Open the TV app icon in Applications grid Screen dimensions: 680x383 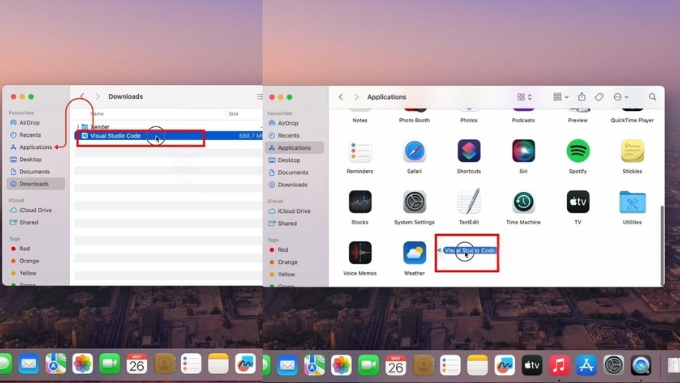click(x=578, y=202)
